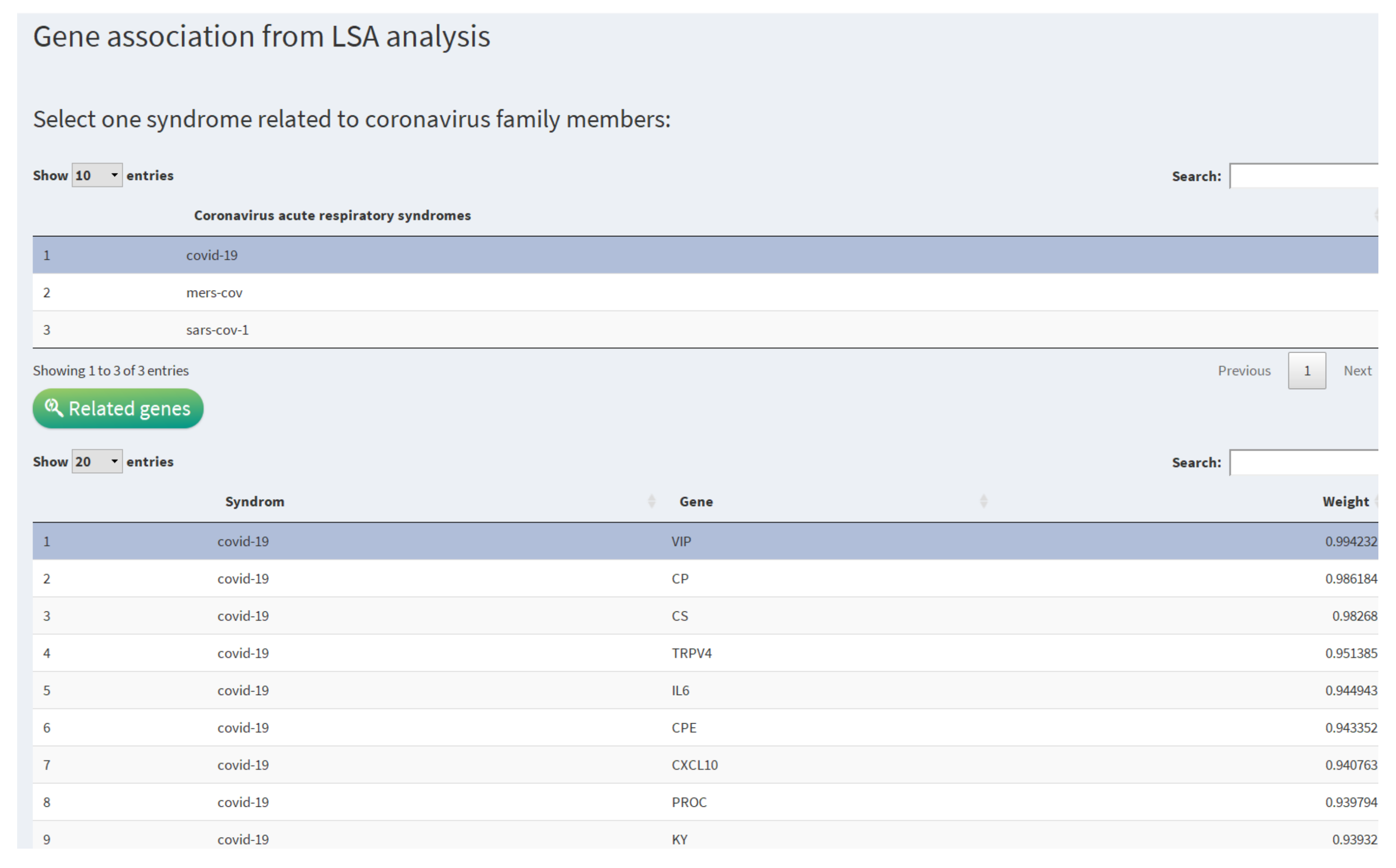This screenshot has width=1396, height=868.
Task: Select the CXCL10 gene row
Action: pyautogui.click(x=694, y=765)
